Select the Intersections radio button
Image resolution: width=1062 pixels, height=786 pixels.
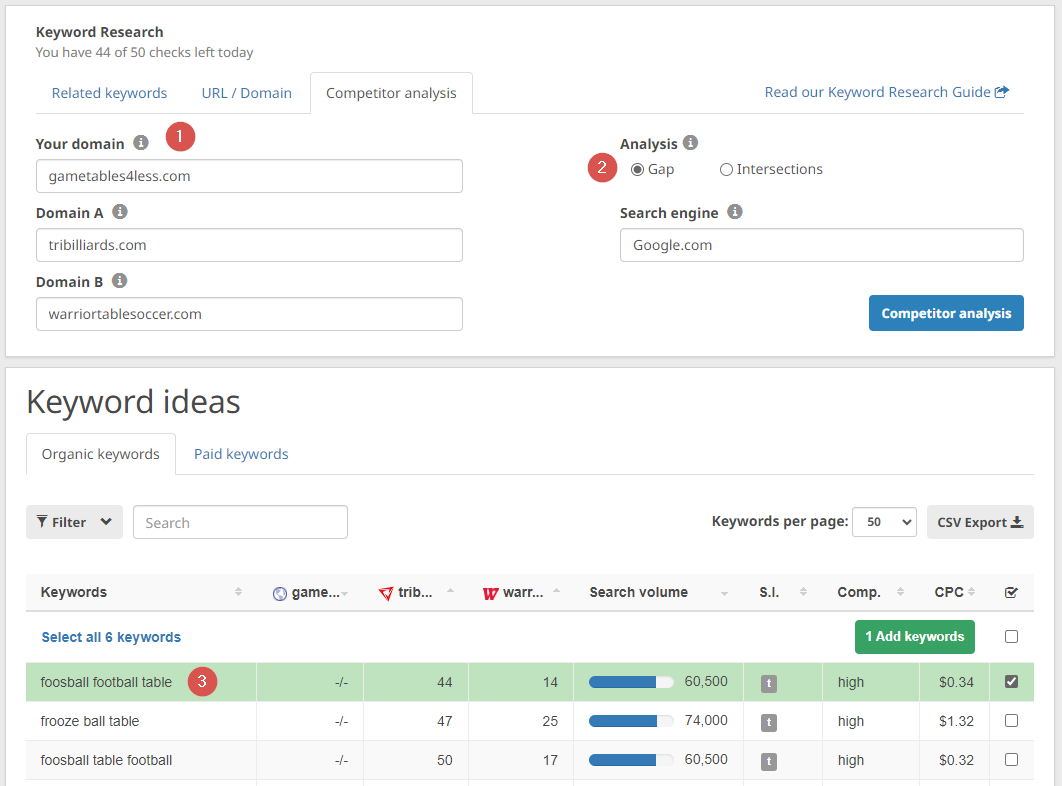point(726,170)
